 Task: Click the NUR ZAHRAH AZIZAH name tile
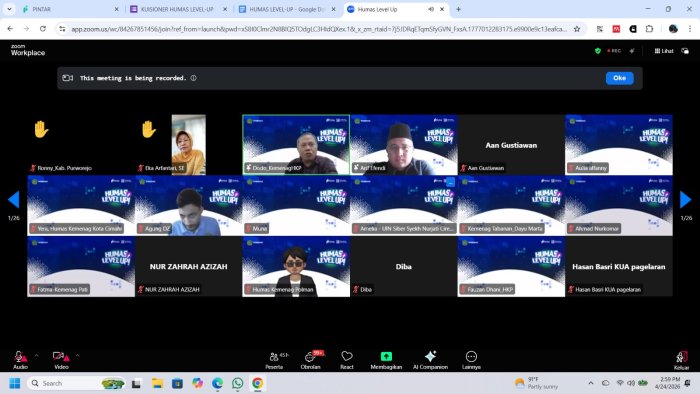188,266
